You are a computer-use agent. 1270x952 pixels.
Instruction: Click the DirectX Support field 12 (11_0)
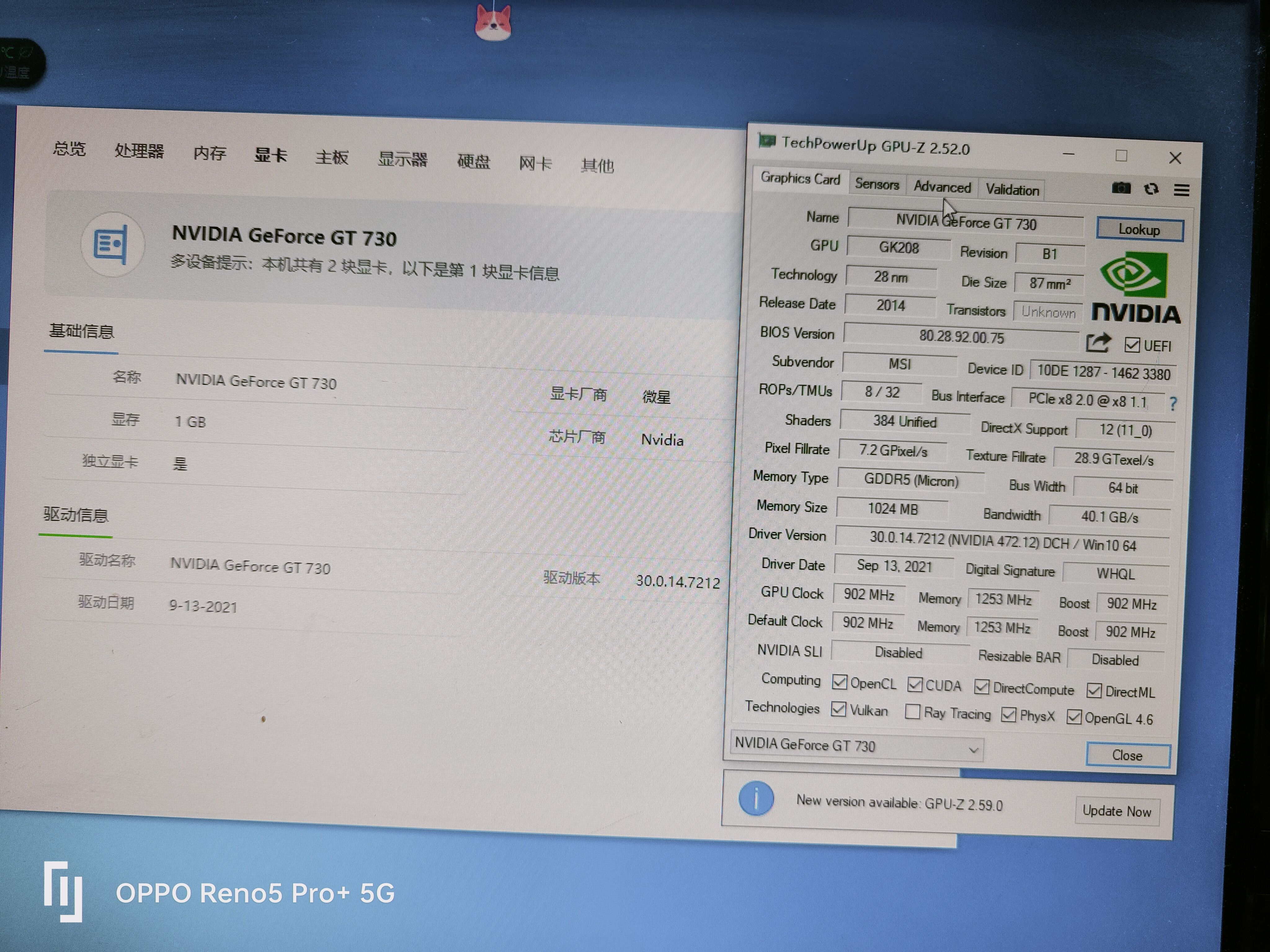tap(1125, 430)
